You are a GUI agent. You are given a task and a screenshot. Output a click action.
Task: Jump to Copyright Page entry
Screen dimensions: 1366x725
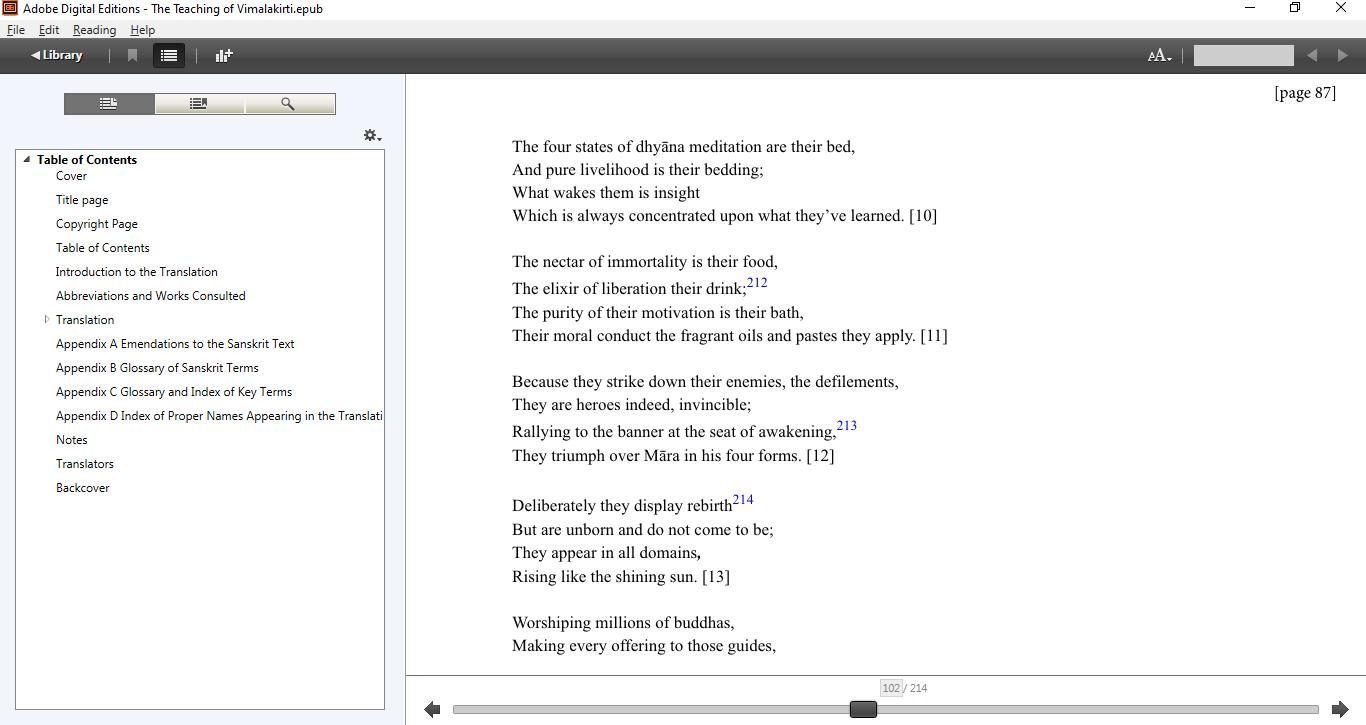pyautogui.click(x=97, y=224)
